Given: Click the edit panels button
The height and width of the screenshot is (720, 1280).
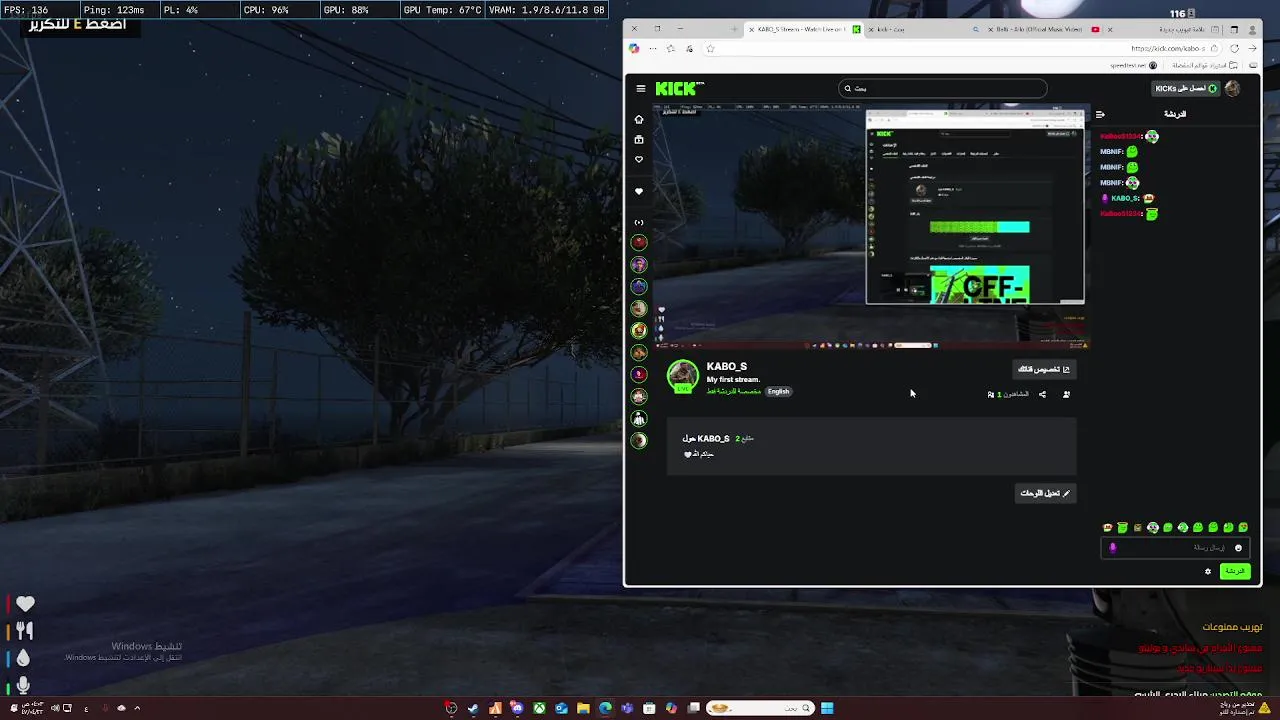Looking at the screenshot, I should click(x=1045, y=493).
